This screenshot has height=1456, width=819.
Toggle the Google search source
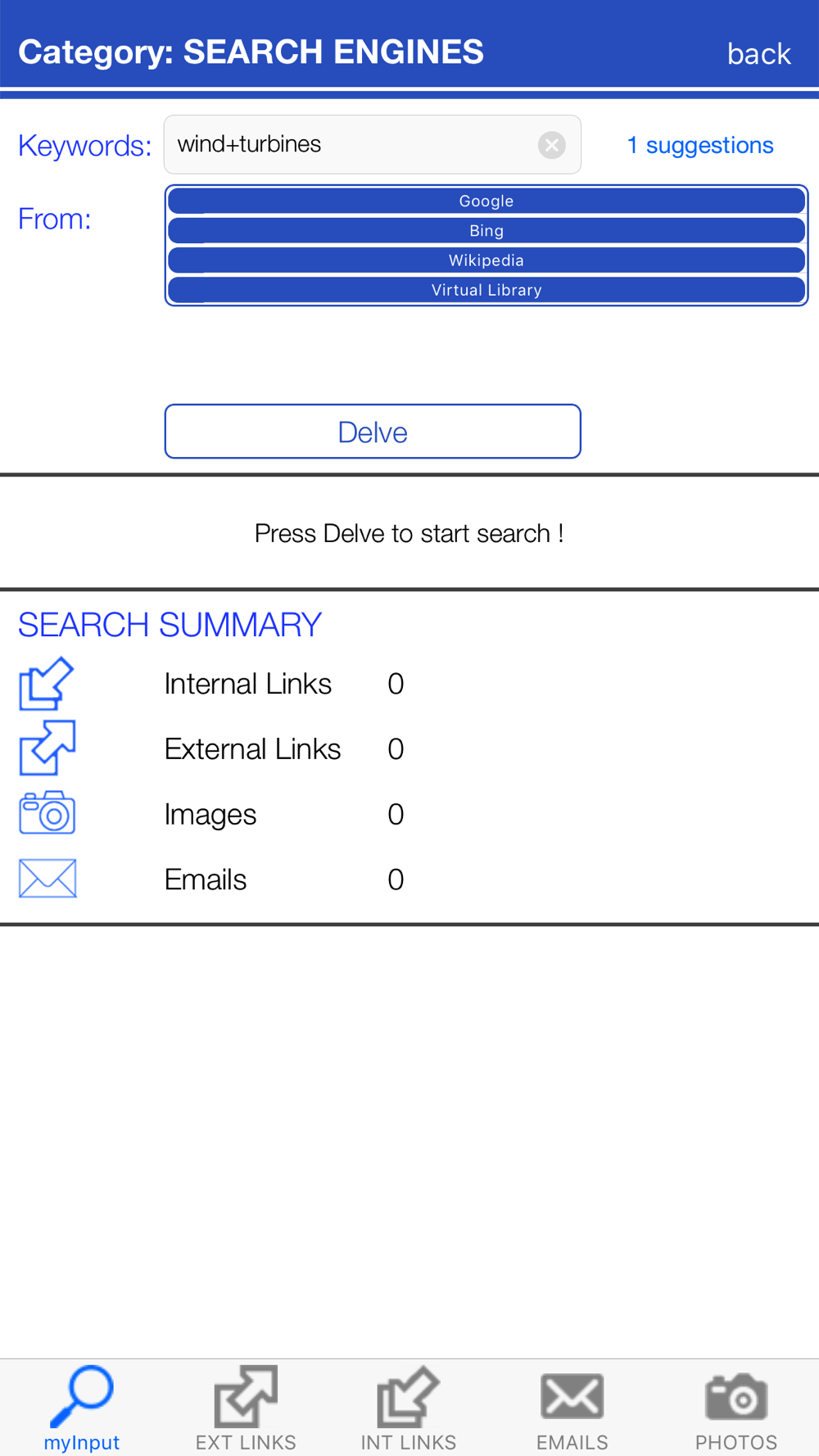point(486,201)
